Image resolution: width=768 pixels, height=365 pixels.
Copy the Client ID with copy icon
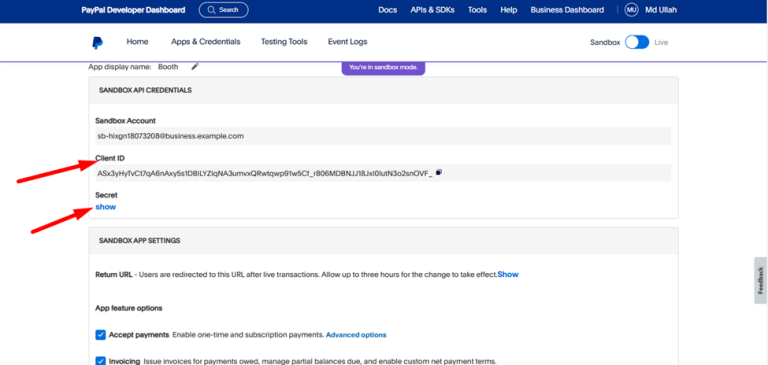tap(439, 172)
